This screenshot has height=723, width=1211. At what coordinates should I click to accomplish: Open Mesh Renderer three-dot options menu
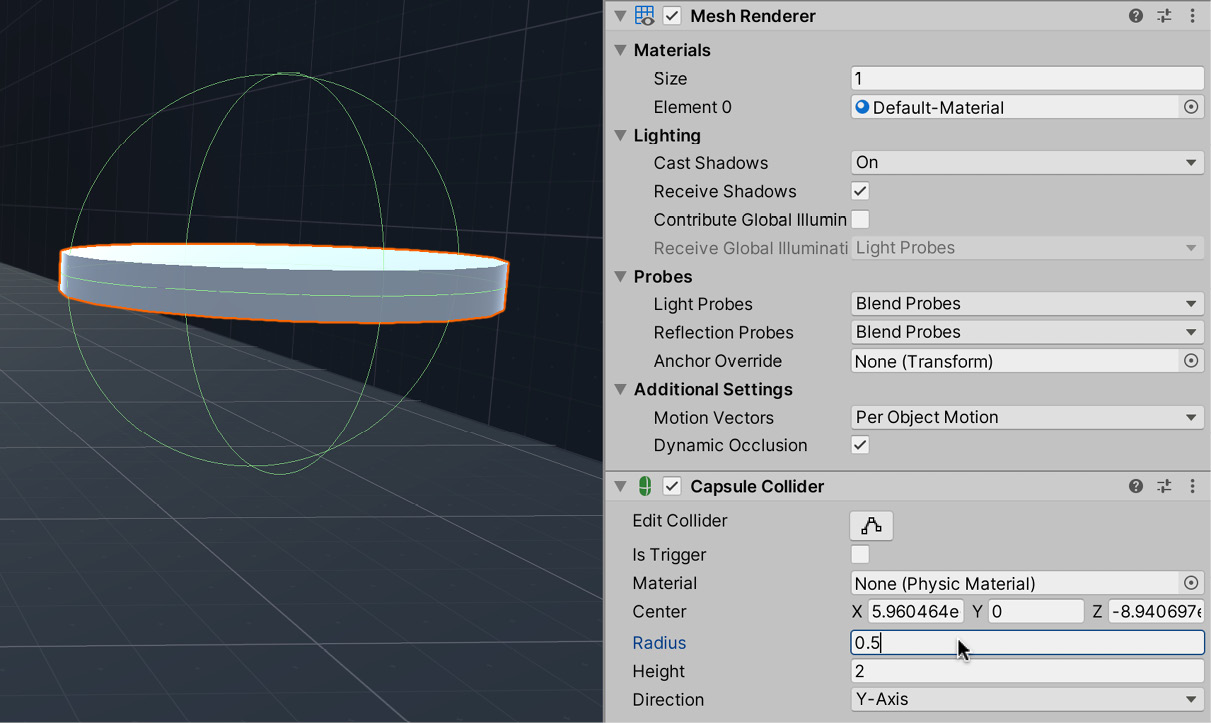coord(1192,16)
